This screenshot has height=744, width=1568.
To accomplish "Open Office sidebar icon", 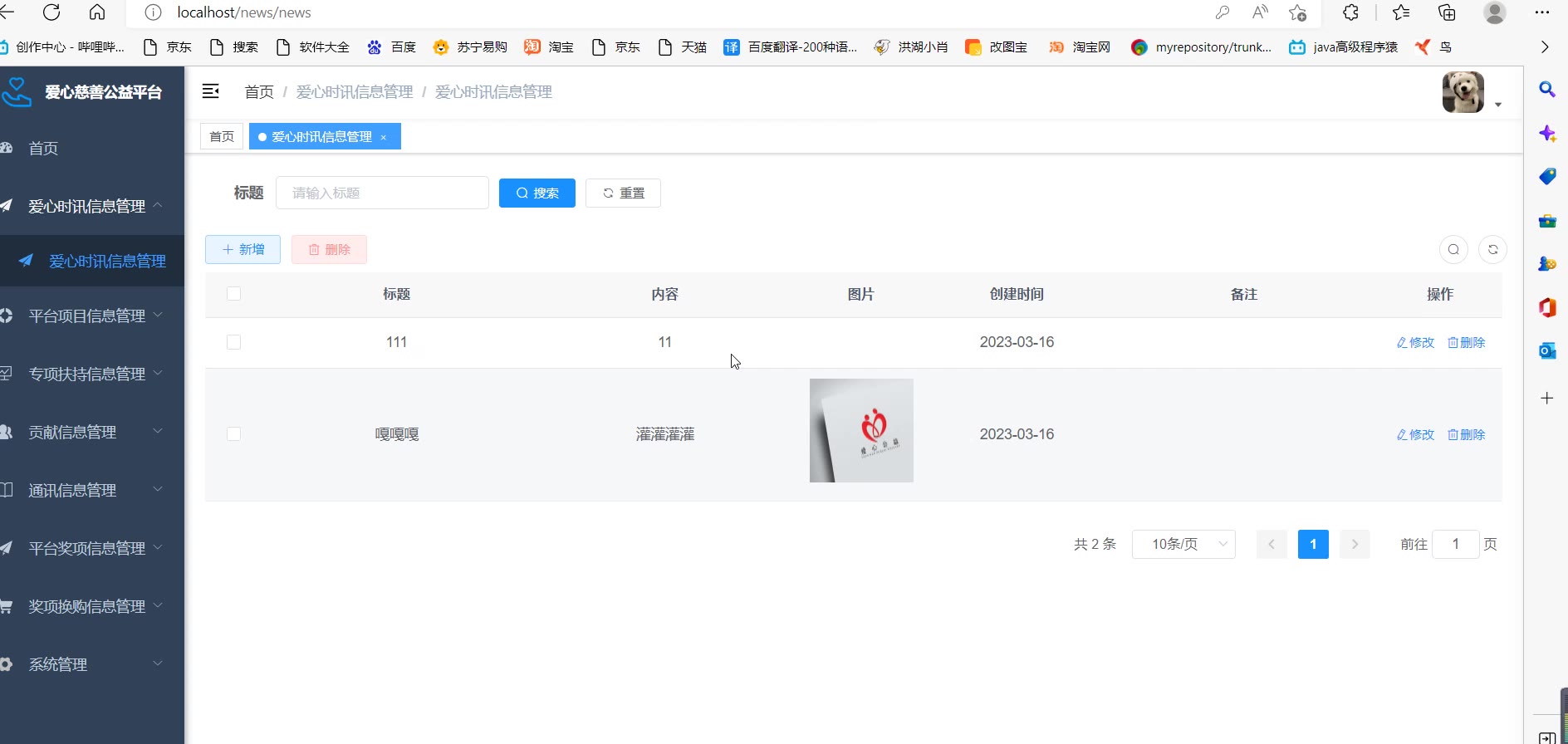I will click(1546, 307).
